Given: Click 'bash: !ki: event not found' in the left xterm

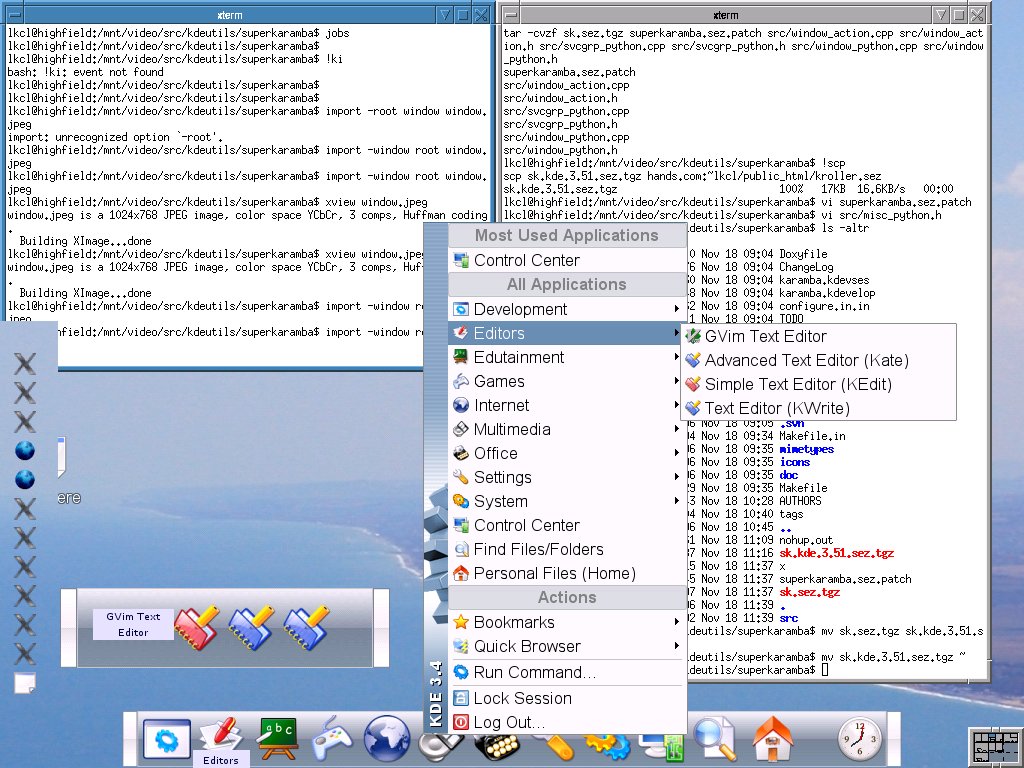Looking at the screenshot, I should (x=86, y=72).
